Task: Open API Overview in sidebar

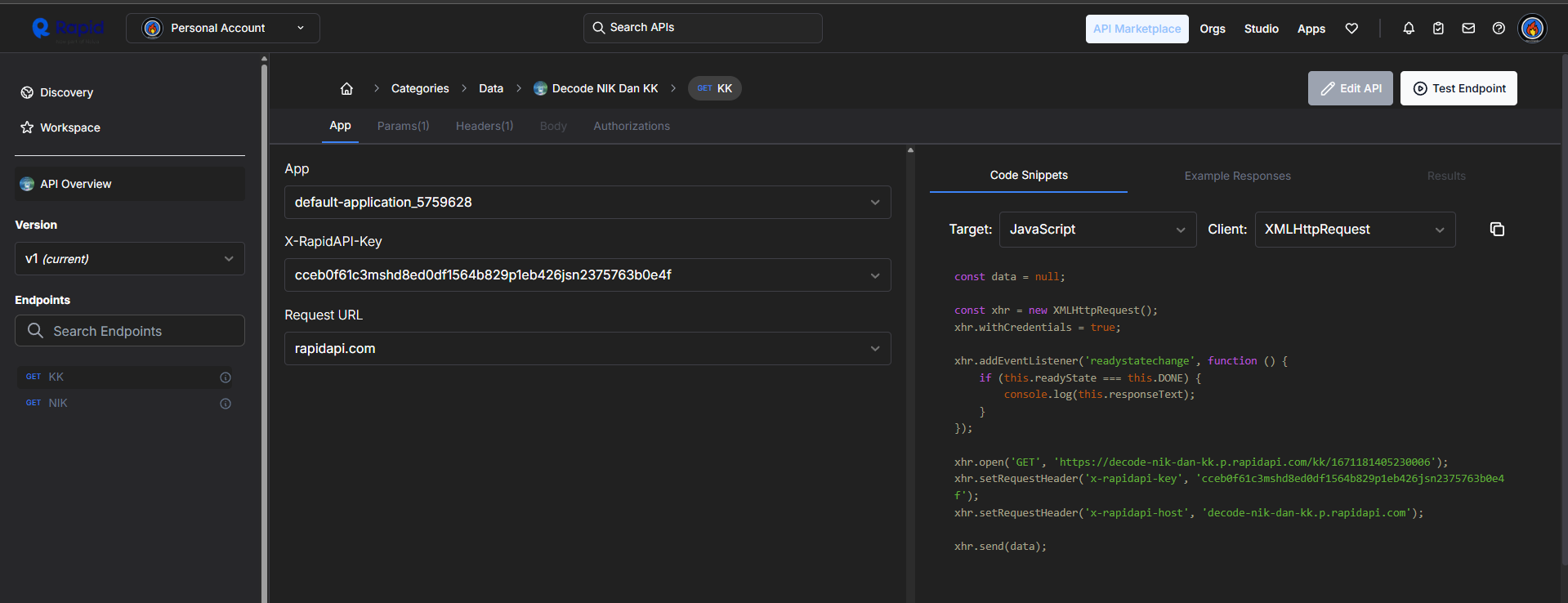Action: coord(130,184)
